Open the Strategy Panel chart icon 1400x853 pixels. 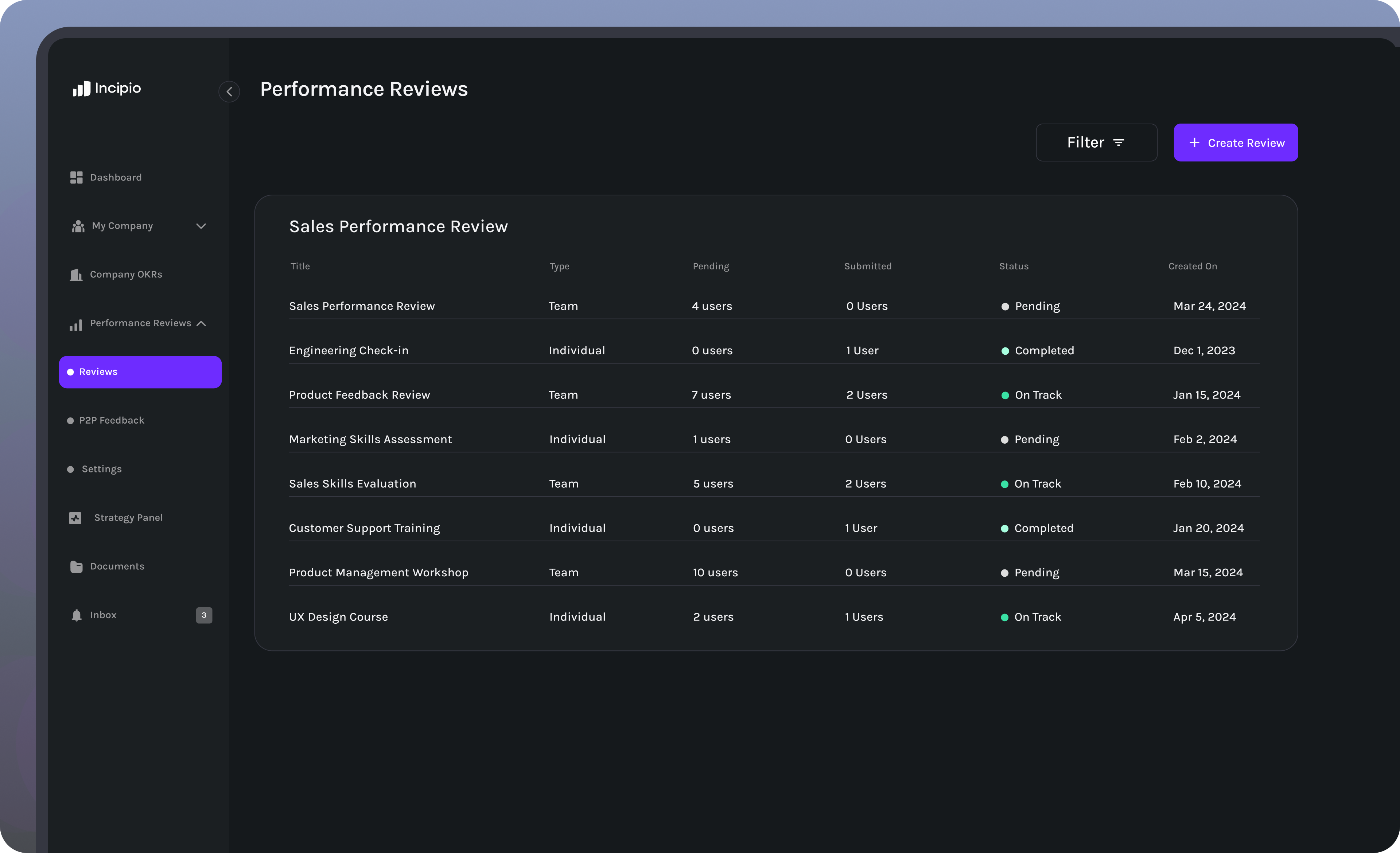[x=75, y=517]
